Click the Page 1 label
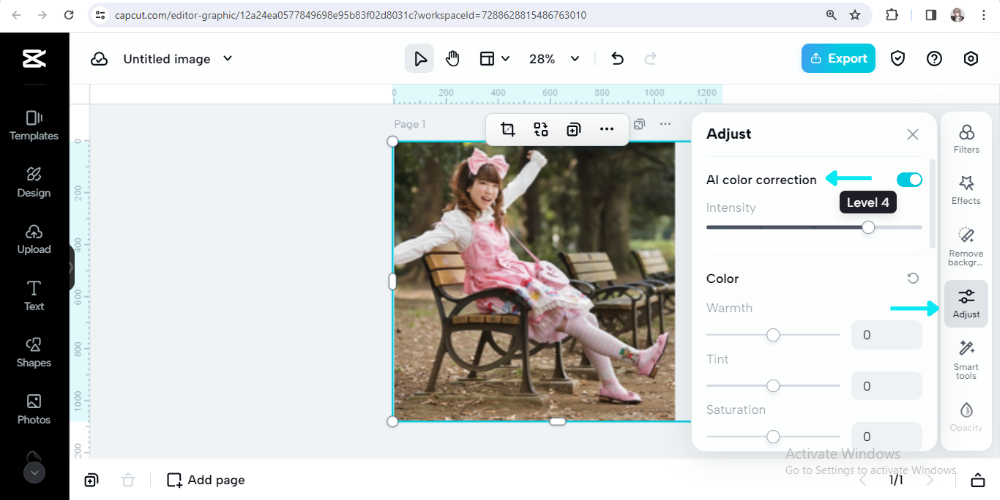 point(410,124)
